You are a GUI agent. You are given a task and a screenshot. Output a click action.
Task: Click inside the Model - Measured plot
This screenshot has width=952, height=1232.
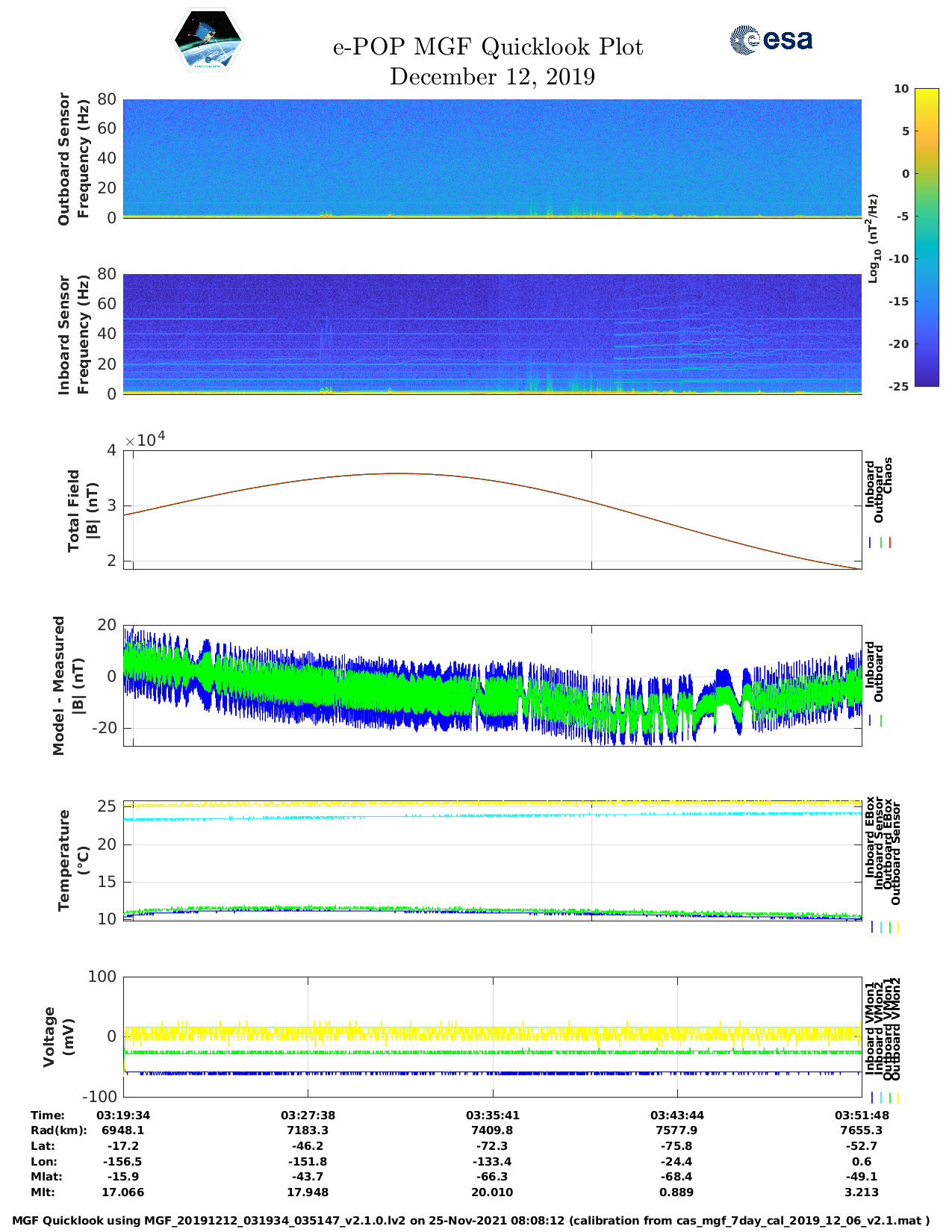492,686
